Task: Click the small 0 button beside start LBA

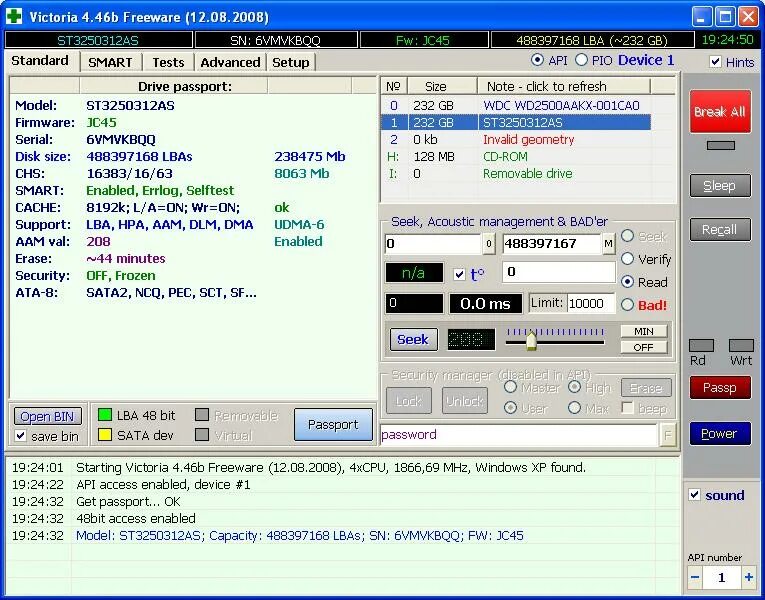Action: [x=488, y=243]
